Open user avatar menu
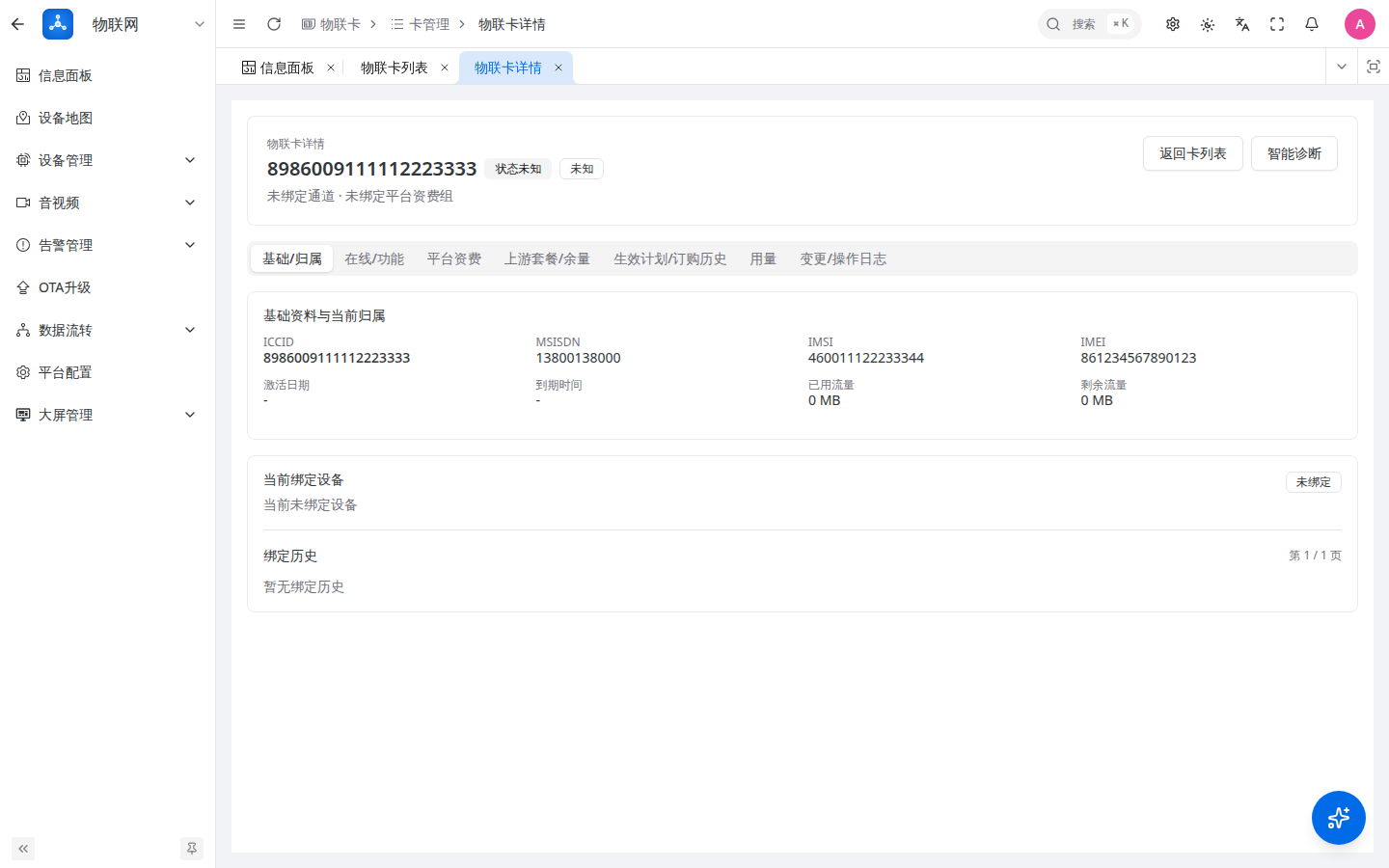The height and width of the screenshot is (868, 1389). 1360,24
